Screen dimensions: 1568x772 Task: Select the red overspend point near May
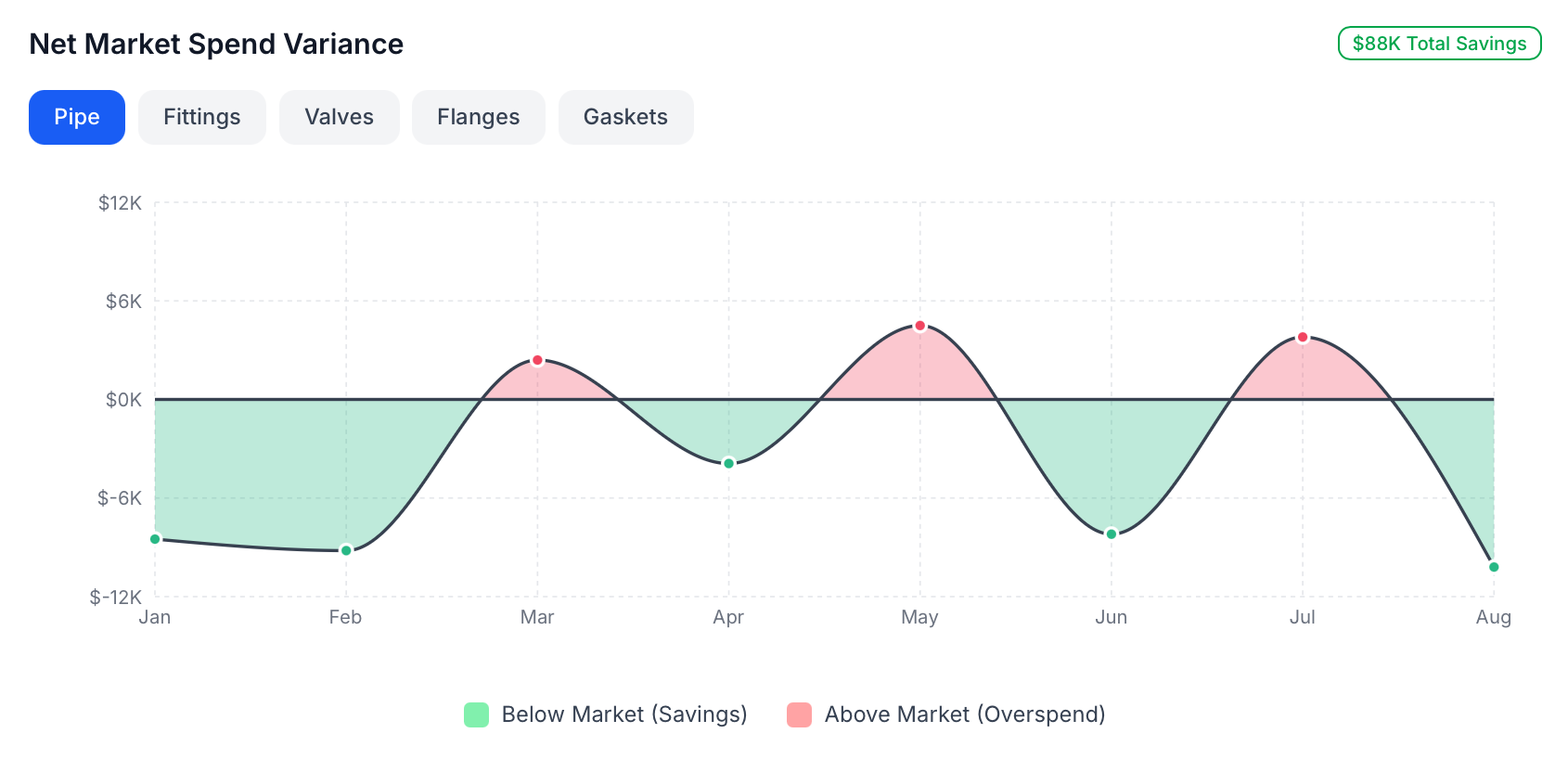click(x=919, y=325)
